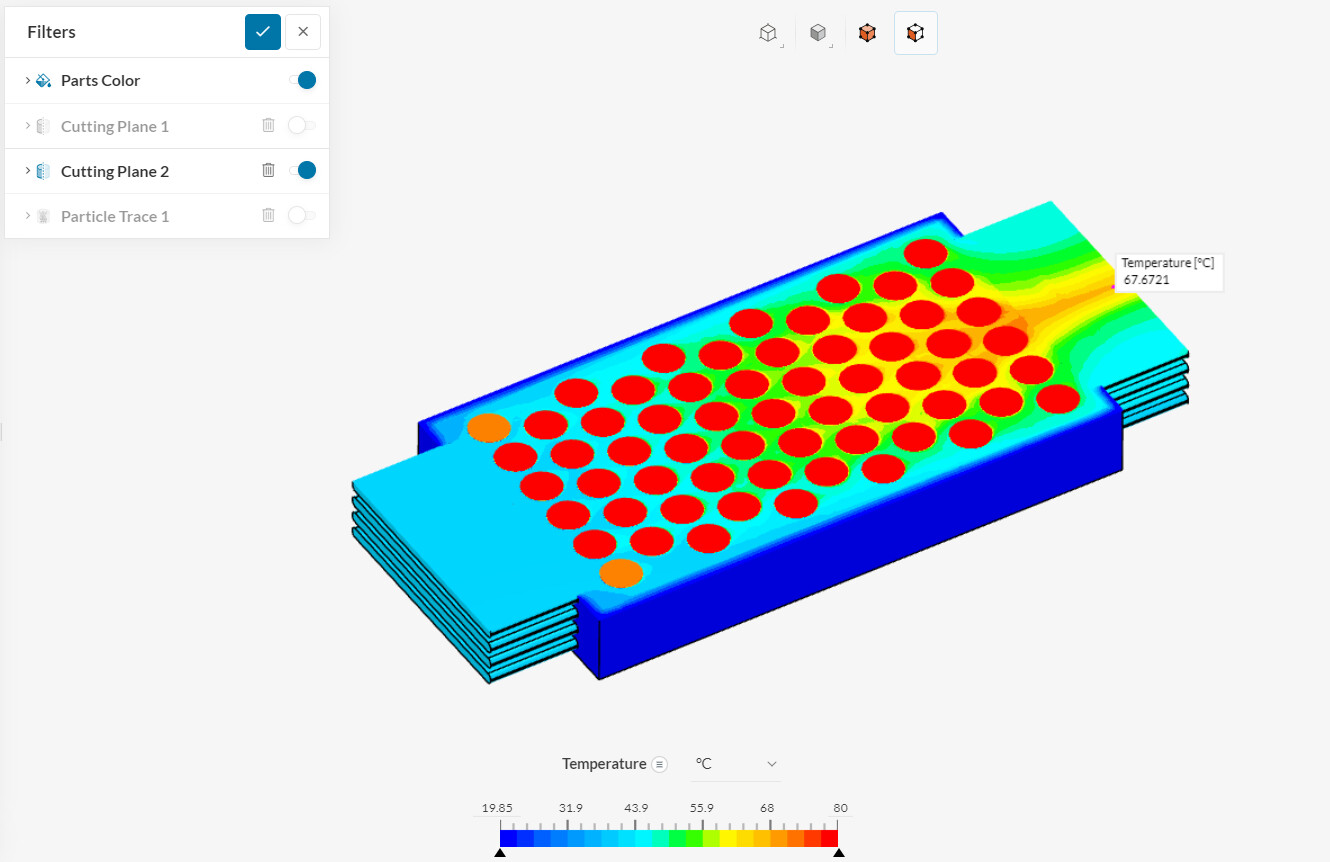Click the Temperature legend label
1330x862 pixels.
pos(604,764)
